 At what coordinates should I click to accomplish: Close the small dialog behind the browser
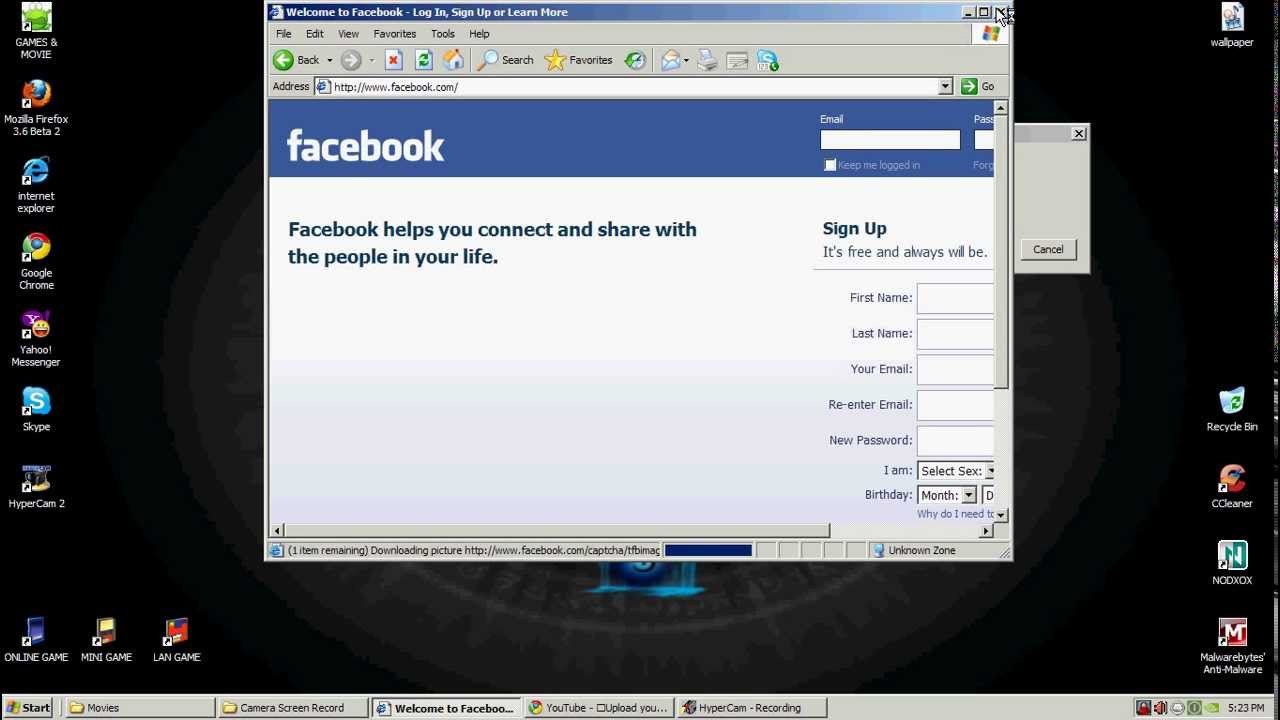click(1079, 133)
